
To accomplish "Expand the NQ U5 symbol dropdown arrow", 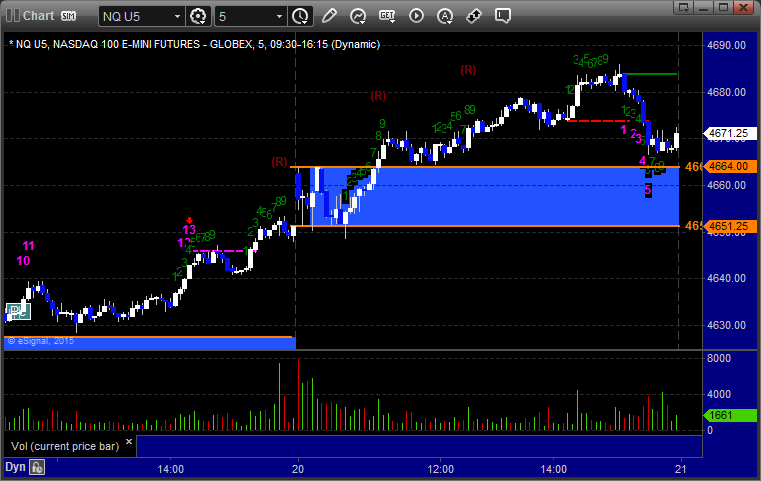I will tap(177, 17).
